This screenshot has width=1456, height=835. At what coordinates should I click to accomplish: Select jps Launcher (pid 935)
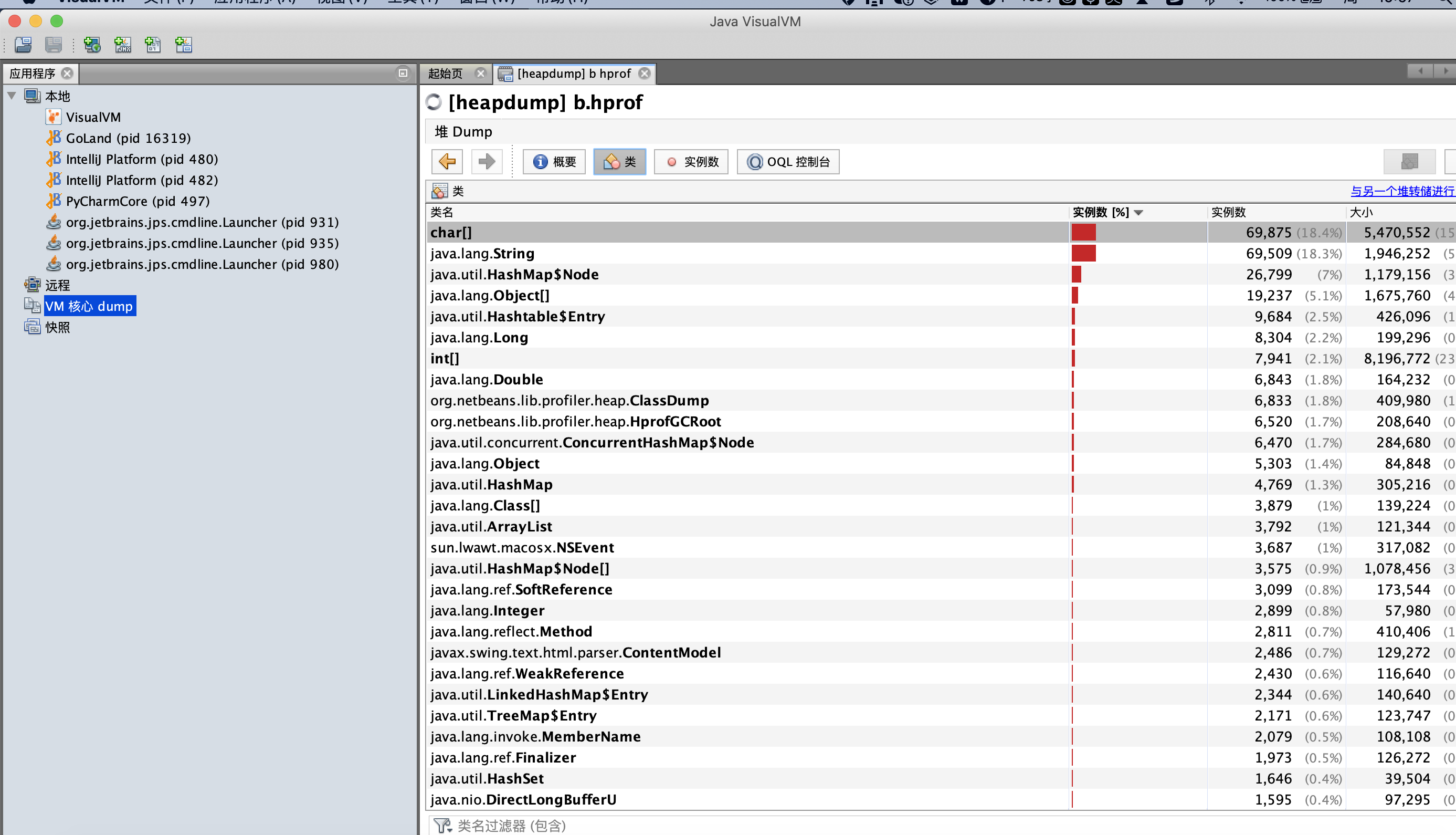(202, 243)
